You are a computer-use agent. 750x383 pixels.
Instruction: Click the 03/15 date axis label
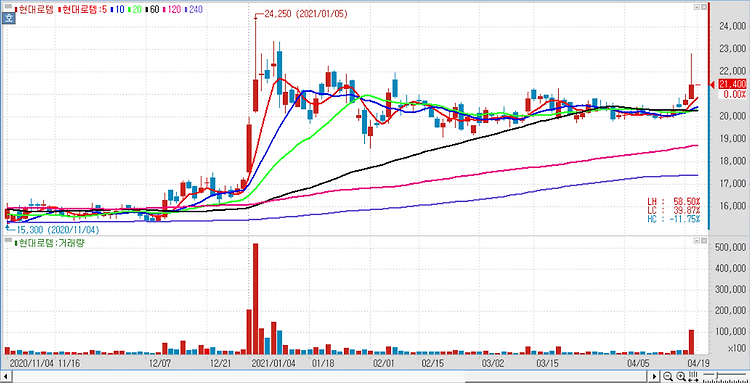click(549, 363)
